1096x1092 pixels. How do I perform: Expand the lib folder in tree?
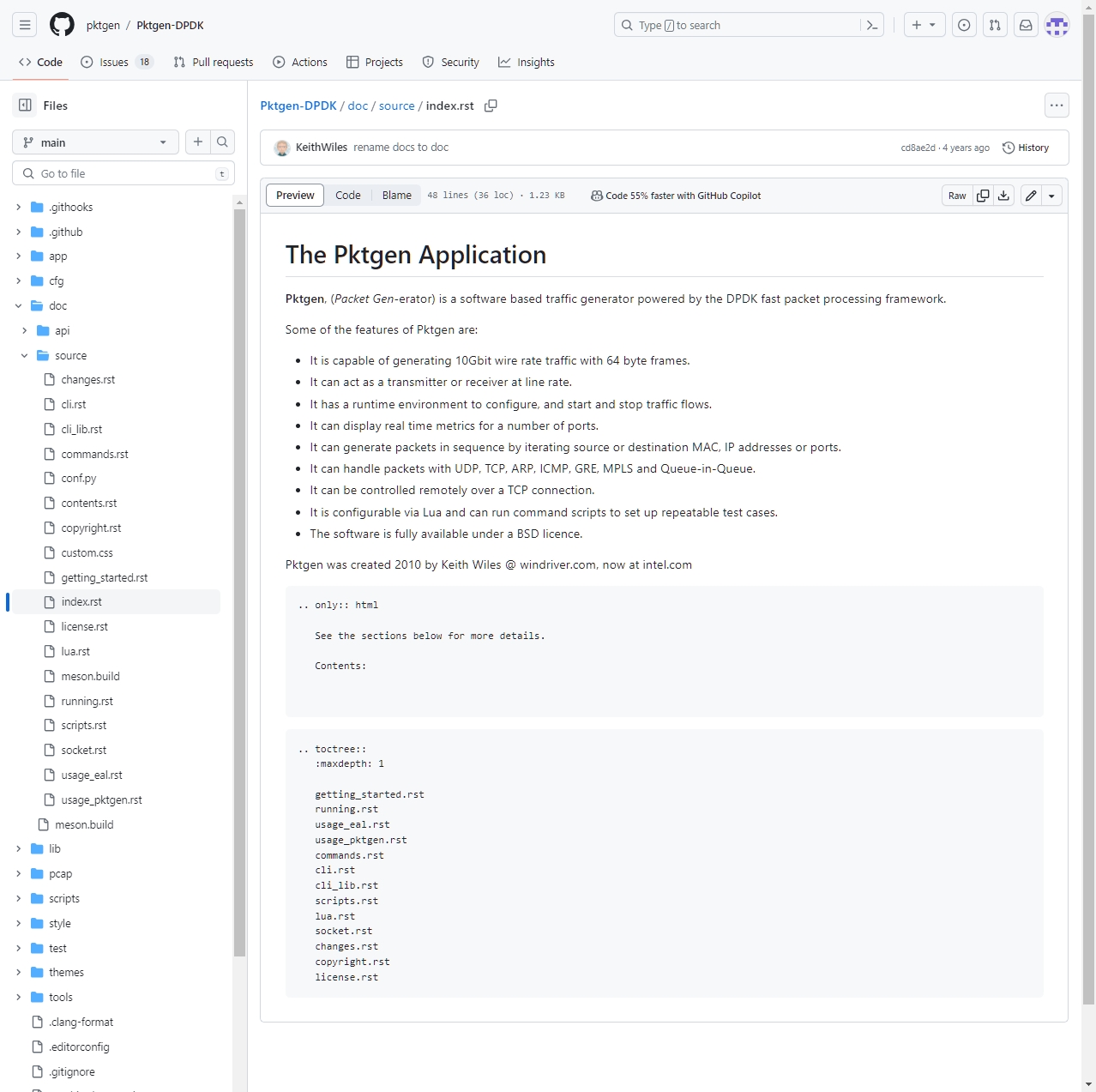(x=18, y=848)
